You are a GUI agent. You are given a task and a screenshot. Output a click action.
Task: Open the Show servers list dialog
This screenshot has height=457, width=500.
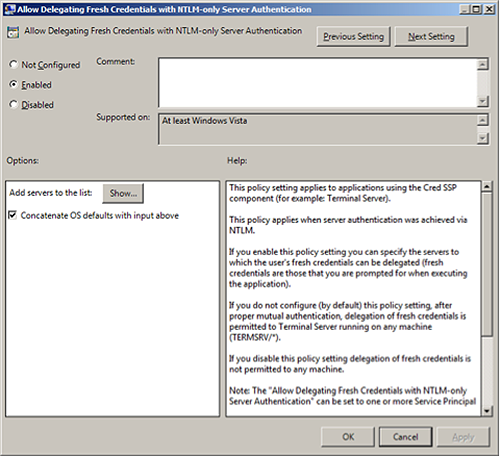coord(123,193)
